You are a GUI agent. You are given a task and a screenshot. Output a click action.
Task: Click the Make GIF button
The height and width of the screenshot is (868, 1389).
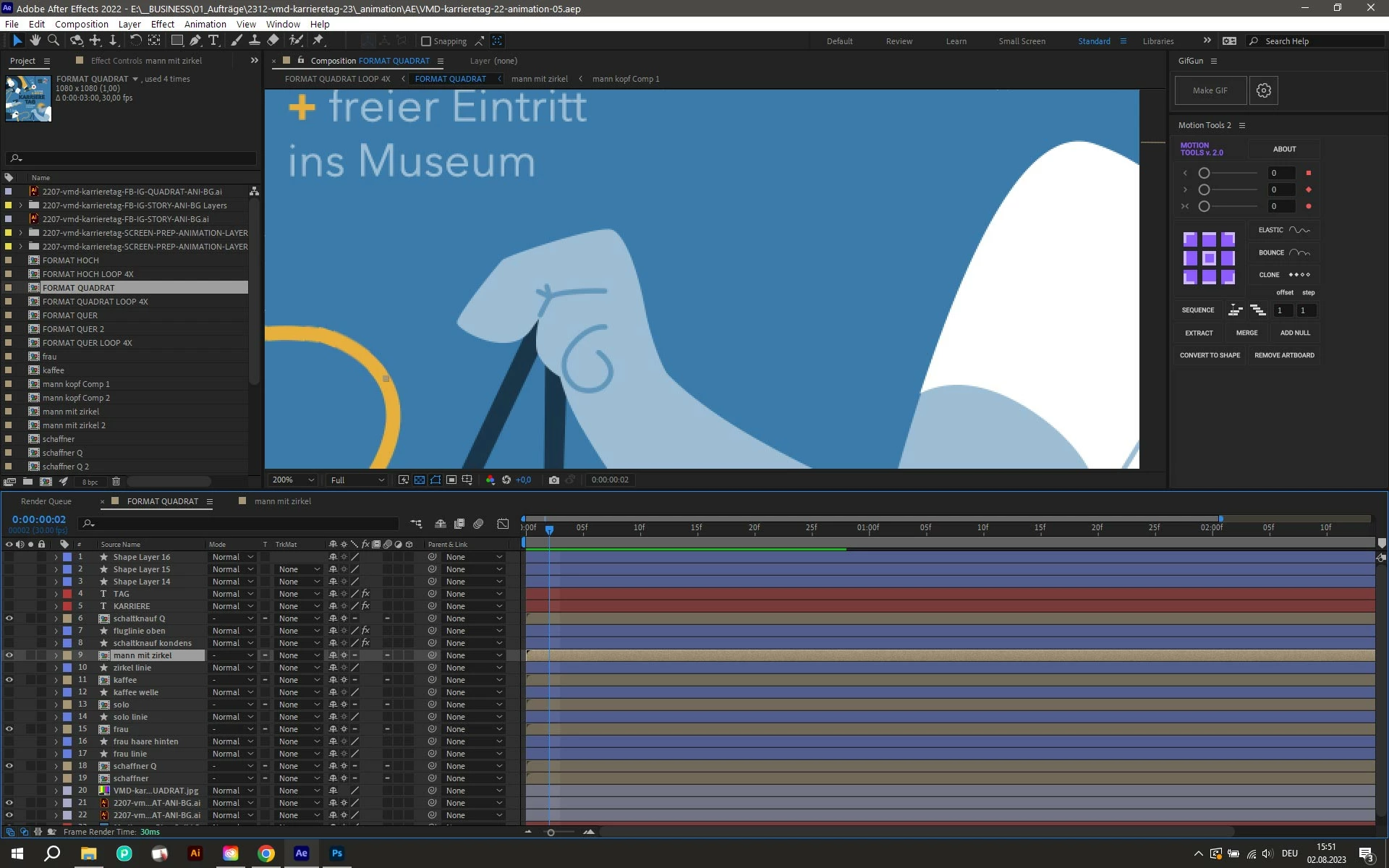pos(1210,90)
